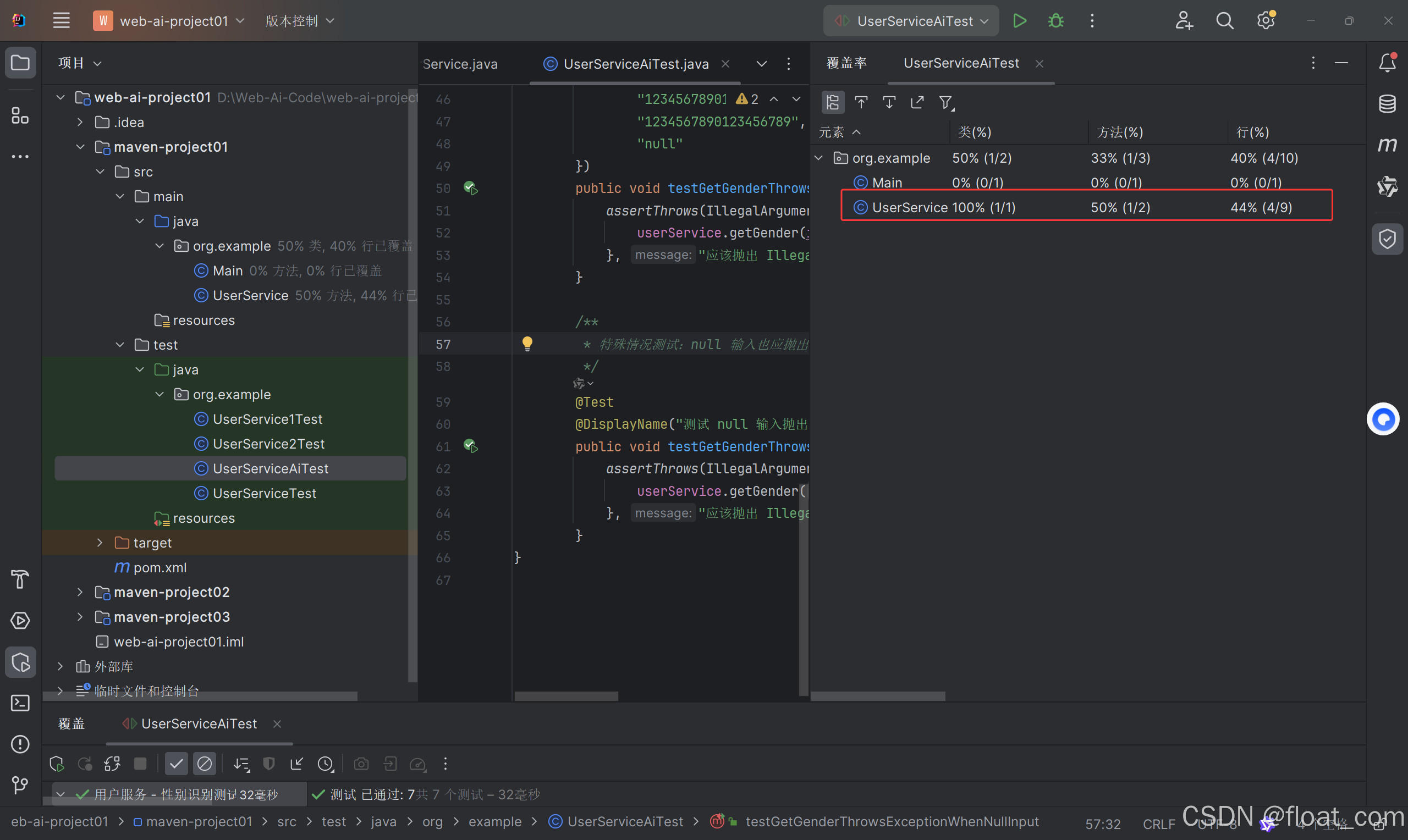Collapse the org.example coverage row

818,158
